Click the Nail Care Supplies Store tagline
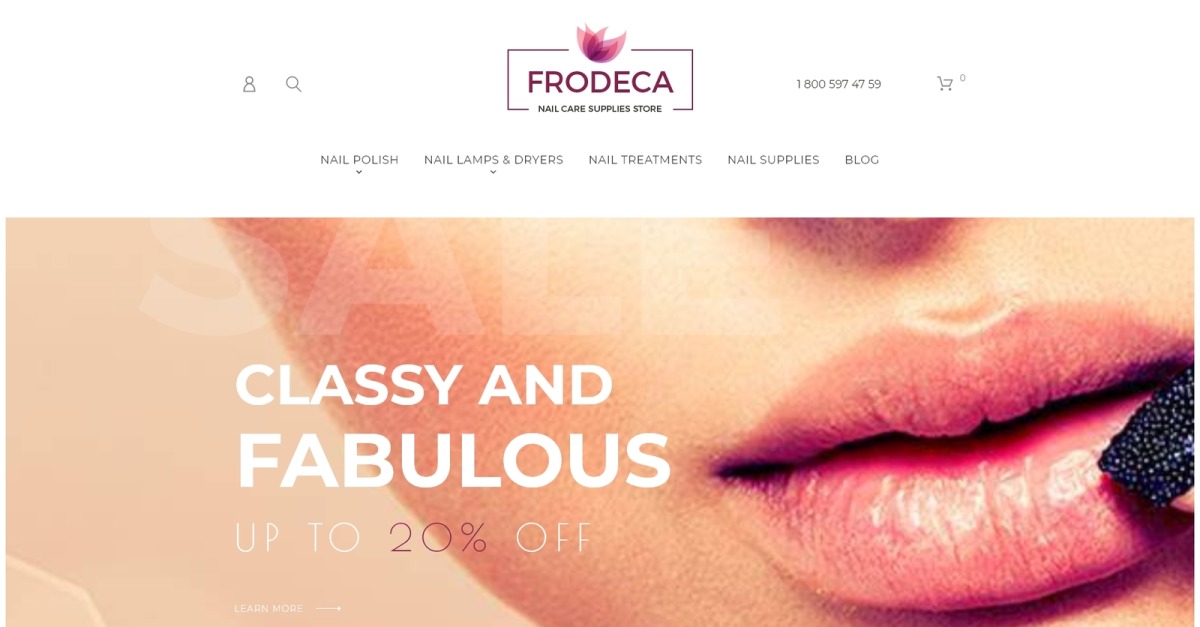Viewport: 1200px width, 627px height. [x=600, y=108]
